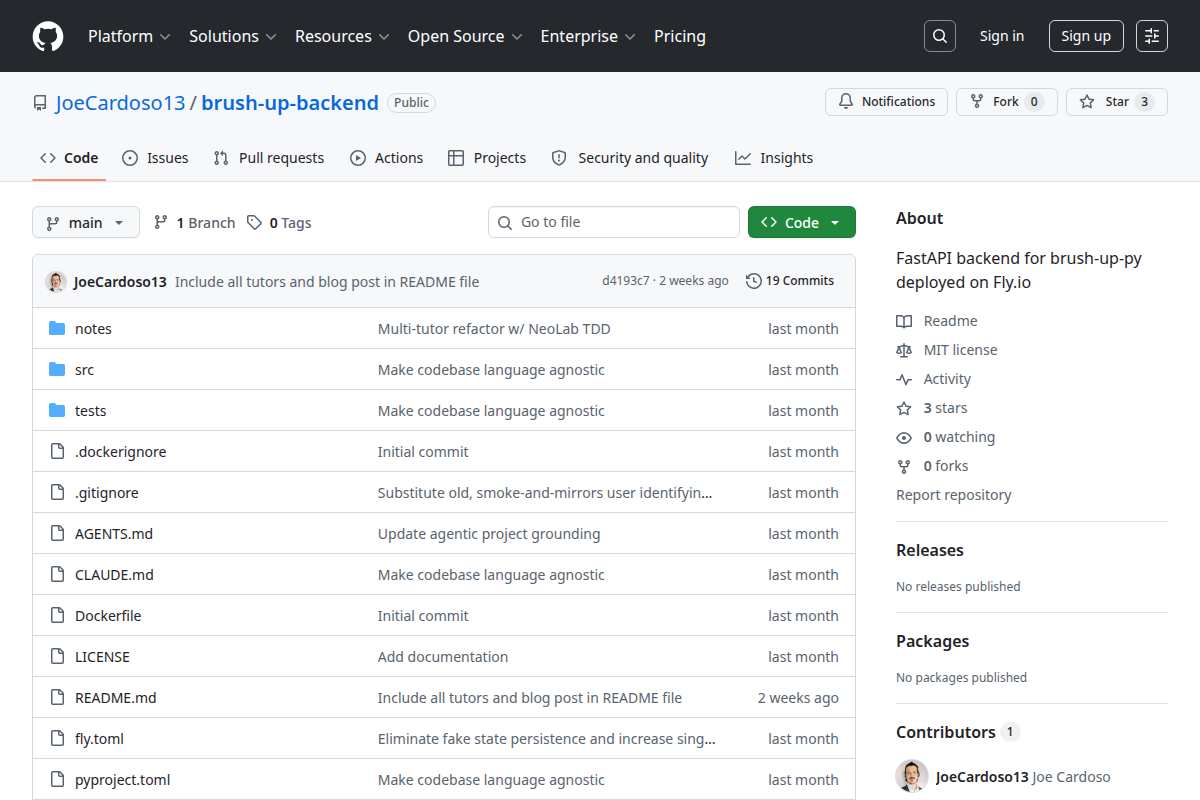Expand the Platform menu
1200x800 pixels.
pyautogui.click(x=129, y=36)
